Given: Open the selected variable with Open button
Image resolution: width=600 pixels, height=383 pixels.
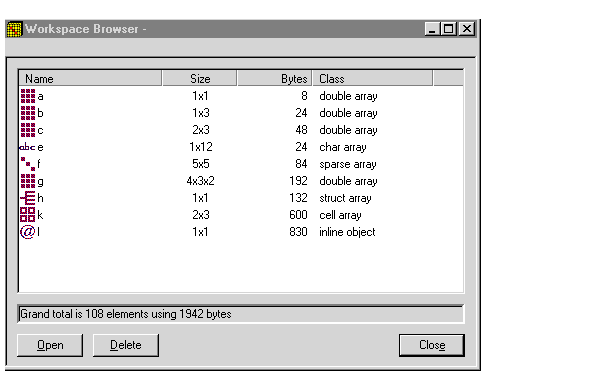Looking at the screenshot, I should click(50, 345).
